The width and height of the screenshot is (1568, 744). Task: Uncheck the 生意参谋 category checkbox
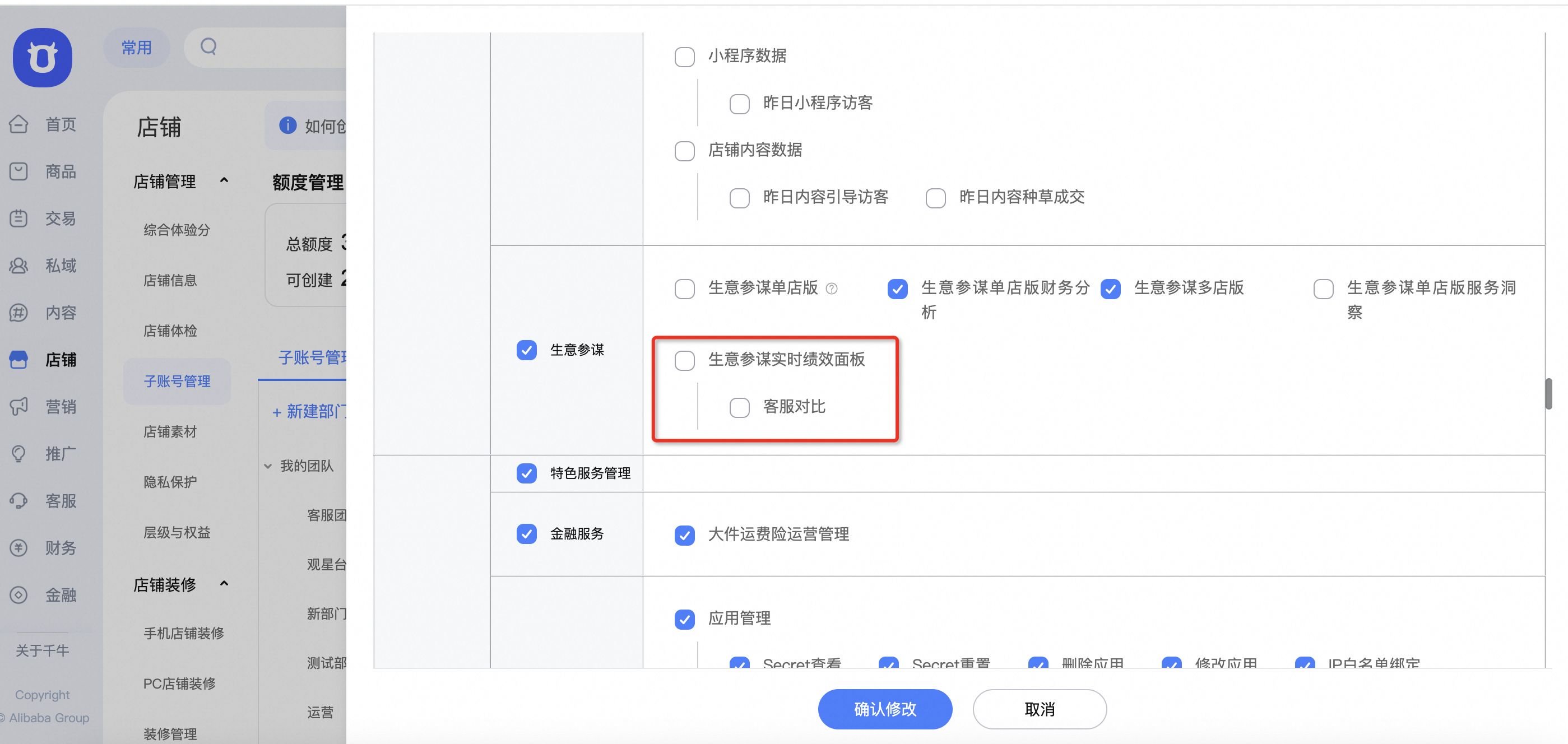coord(527,350)
